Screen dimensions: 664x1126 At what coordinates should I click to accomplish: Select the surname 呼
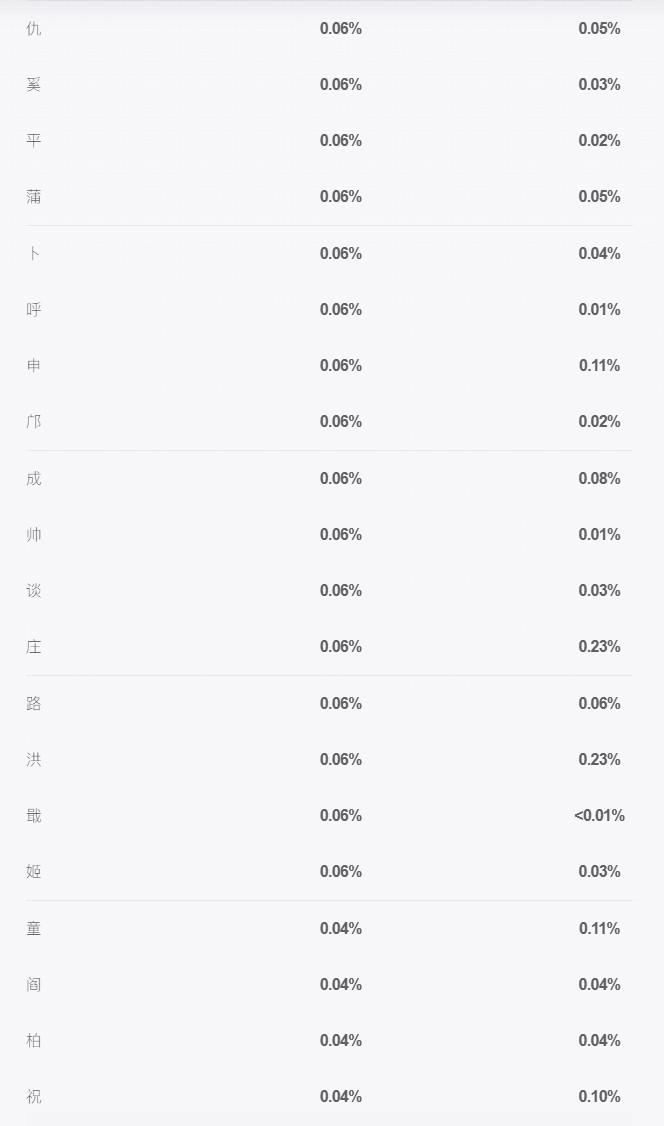(x=34, y=310)
